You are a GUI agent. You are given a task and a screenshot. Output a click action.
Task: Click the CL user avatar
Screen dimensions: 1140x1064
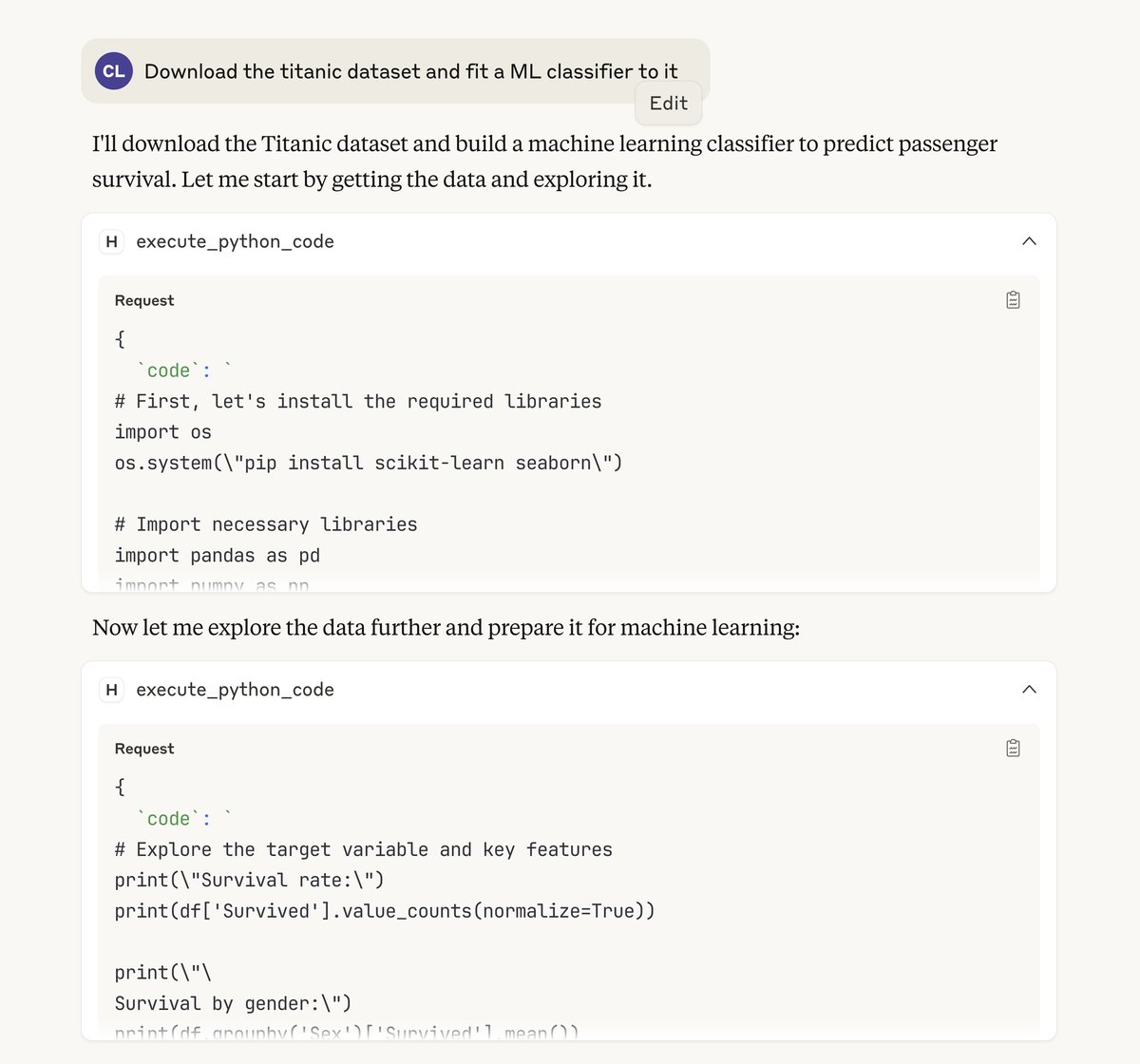pos(114,71)
